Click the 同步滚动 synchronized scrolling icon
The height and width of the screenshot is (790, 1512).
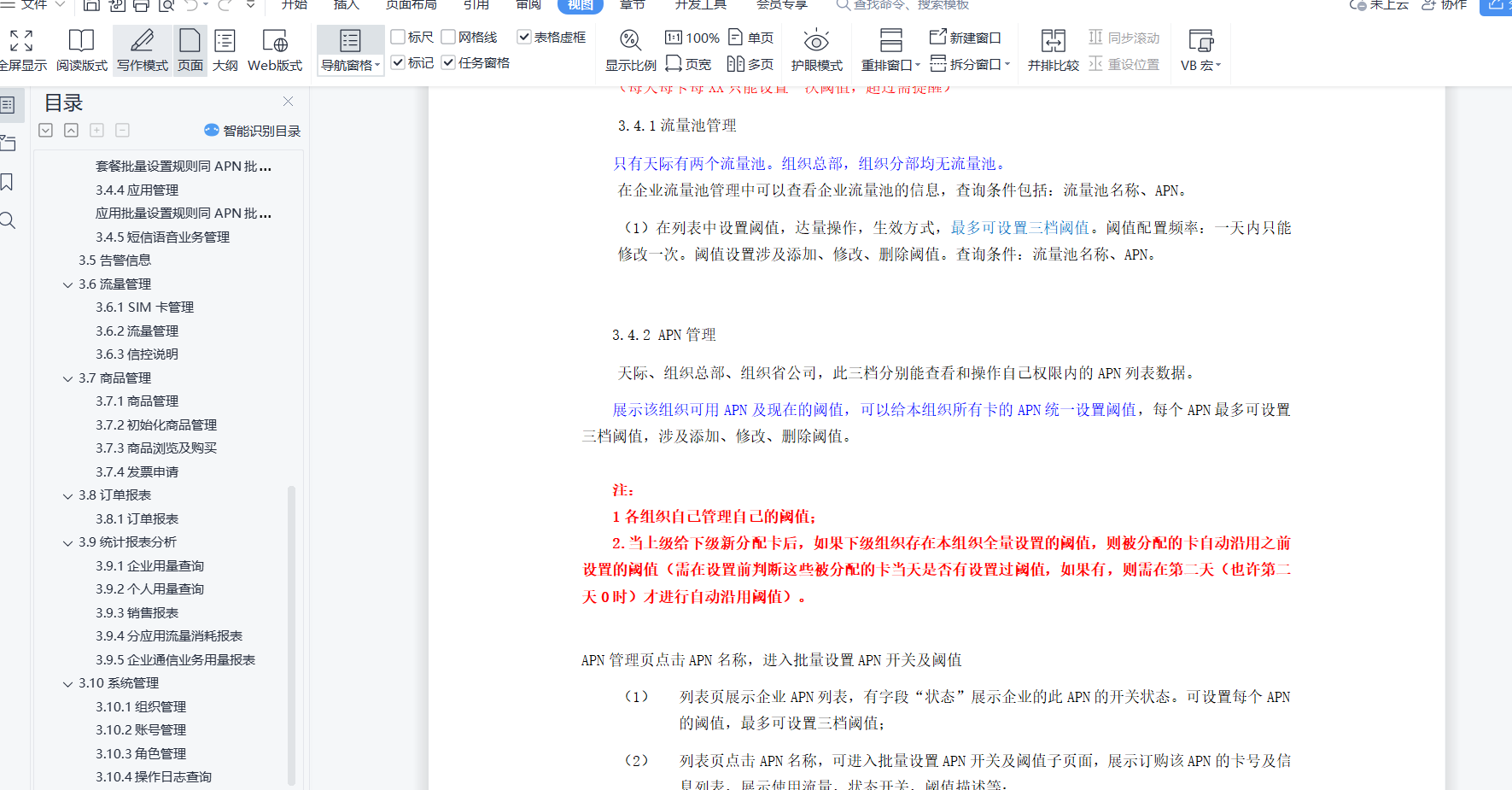(x=1095, y=37)
